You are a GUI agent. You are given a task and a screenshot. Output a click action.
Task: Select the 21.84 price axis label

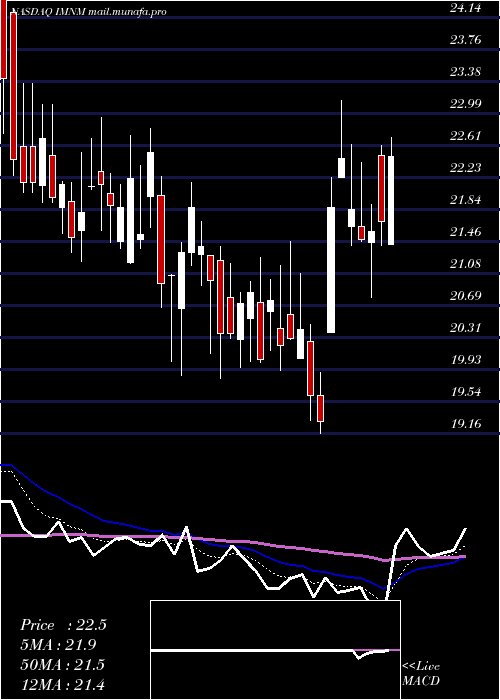pos(465,200)
